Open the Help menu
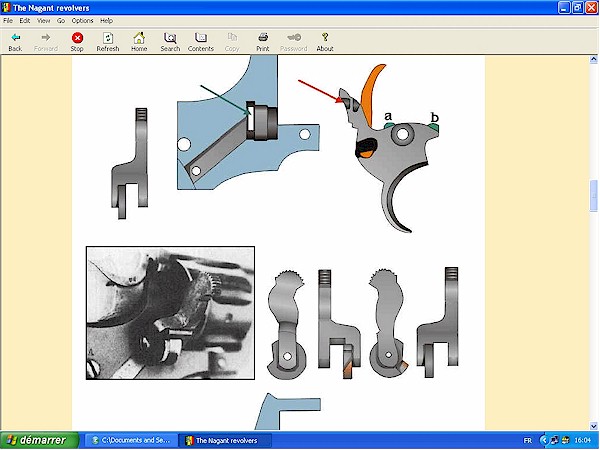This screenshot has height=450, width=600. pos(106,21)
